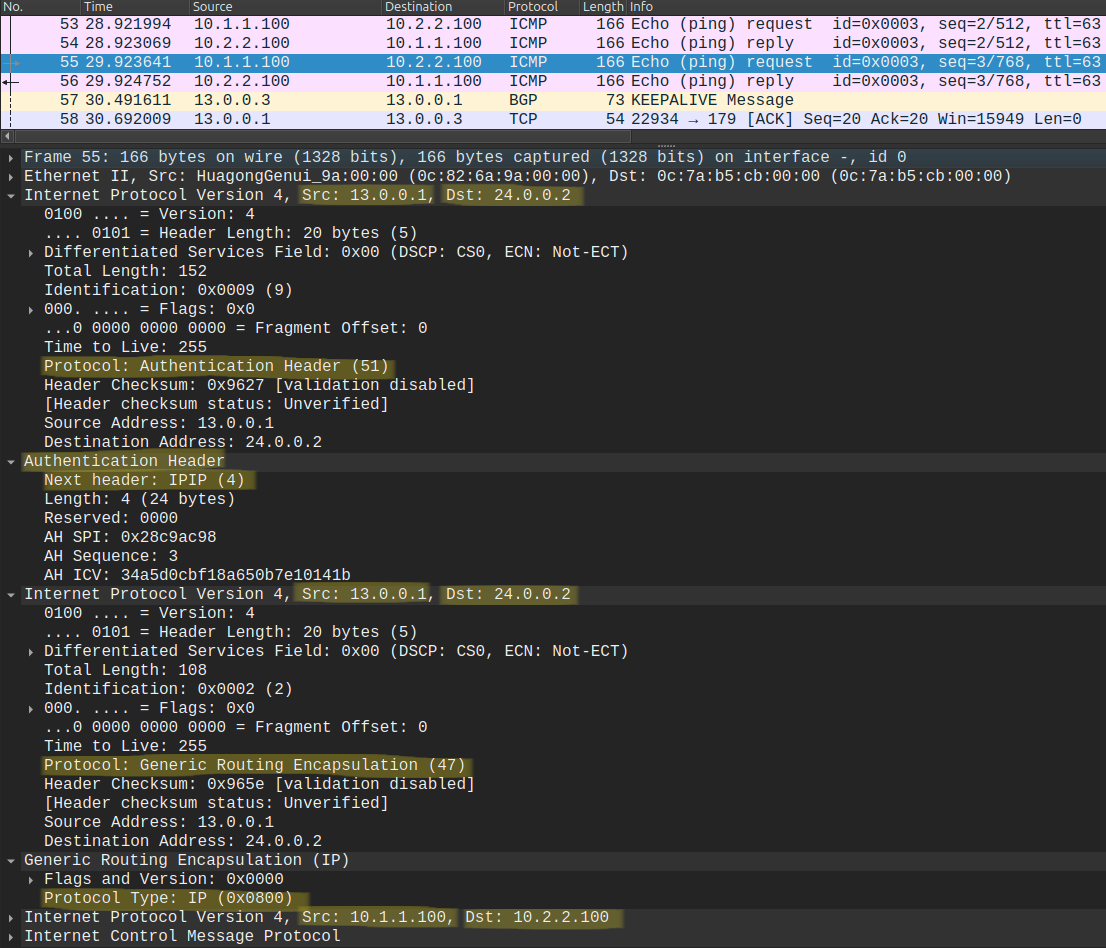Select Protocol: Generic Routing Encapsulation (47)
1106x948 pixels.
(x=255, y=765)
